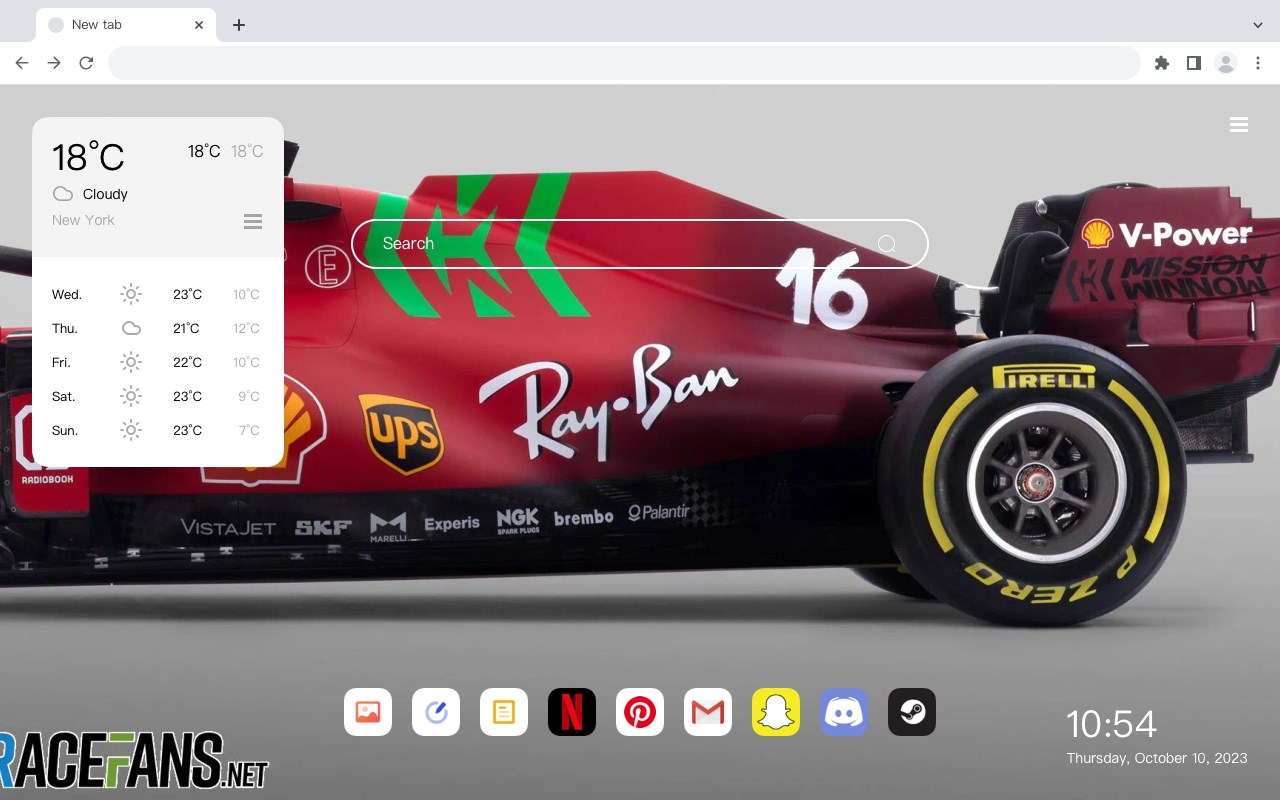Click Thursday's high temperature 21°C
Image resolution: width=1280 pixels, height=800 pixels.
coord(187,328)
